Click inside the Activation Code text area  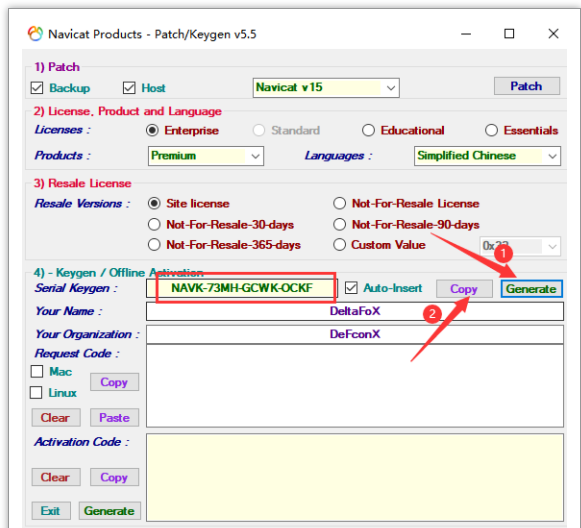355,478
